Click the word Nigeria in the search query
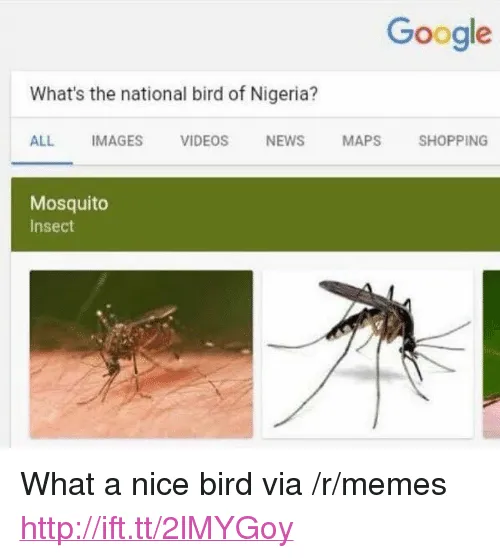This screenshot has width=500, height=558. click(284, 95)
